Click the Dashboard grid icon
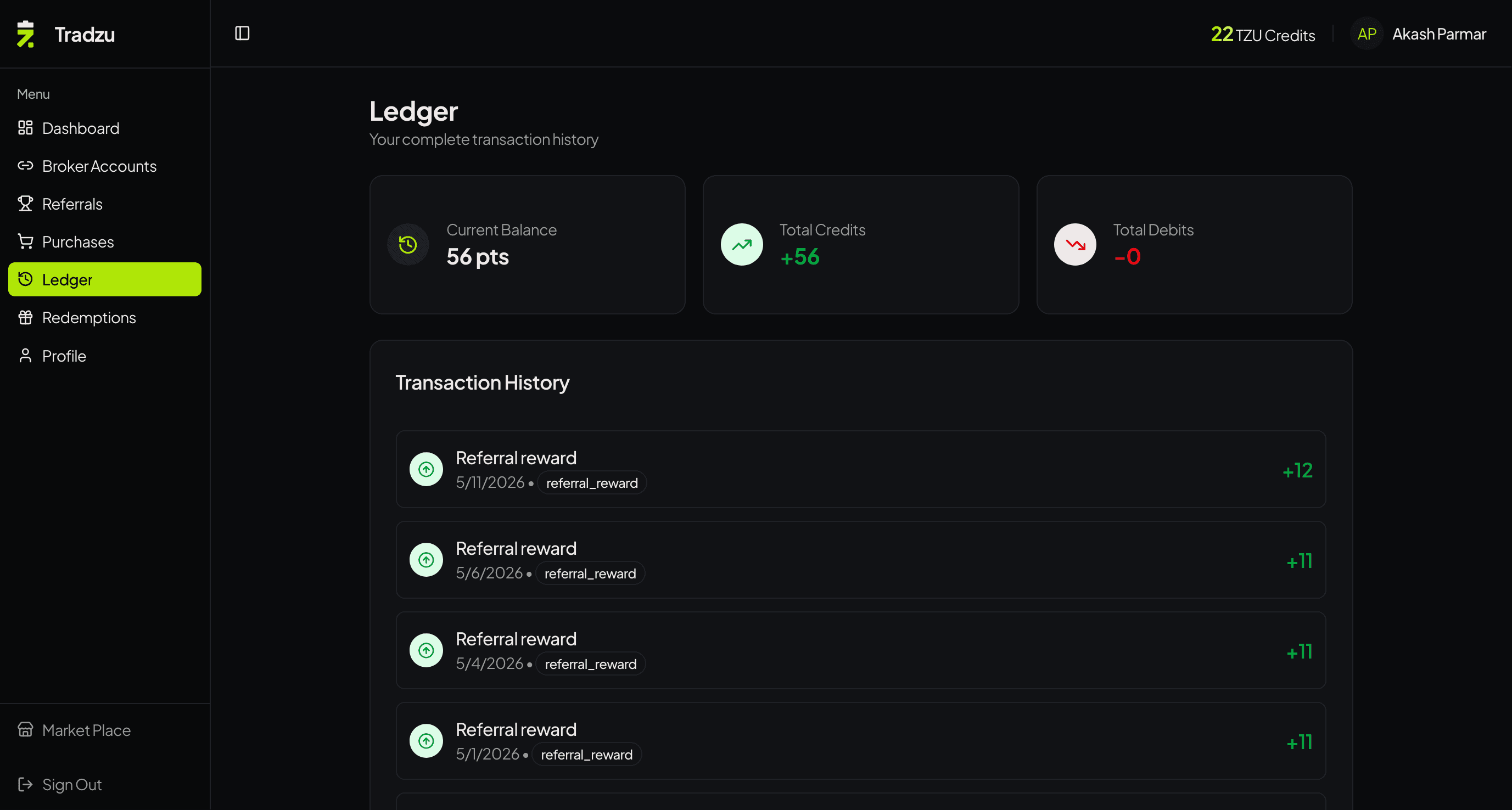 pyautogui.click(x=25, y=128)
